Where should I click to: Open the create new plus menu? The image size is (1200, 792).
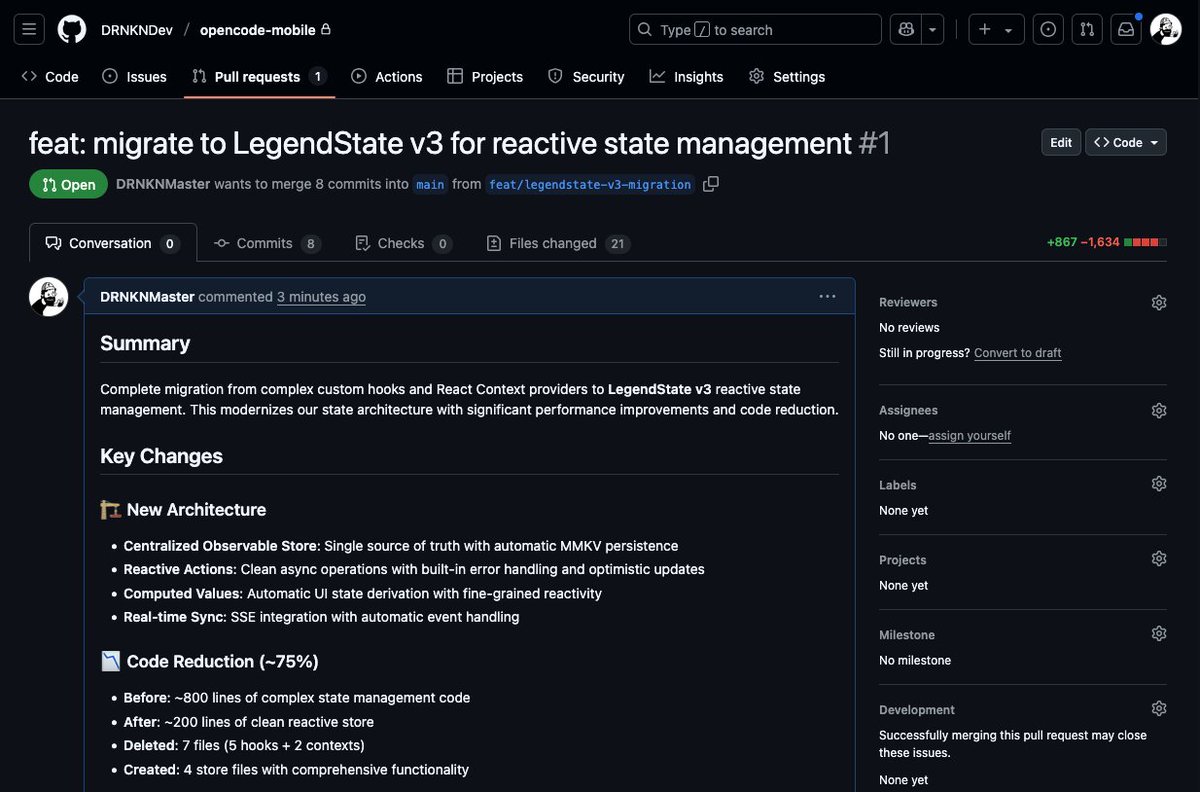click(x=996, y=29)
